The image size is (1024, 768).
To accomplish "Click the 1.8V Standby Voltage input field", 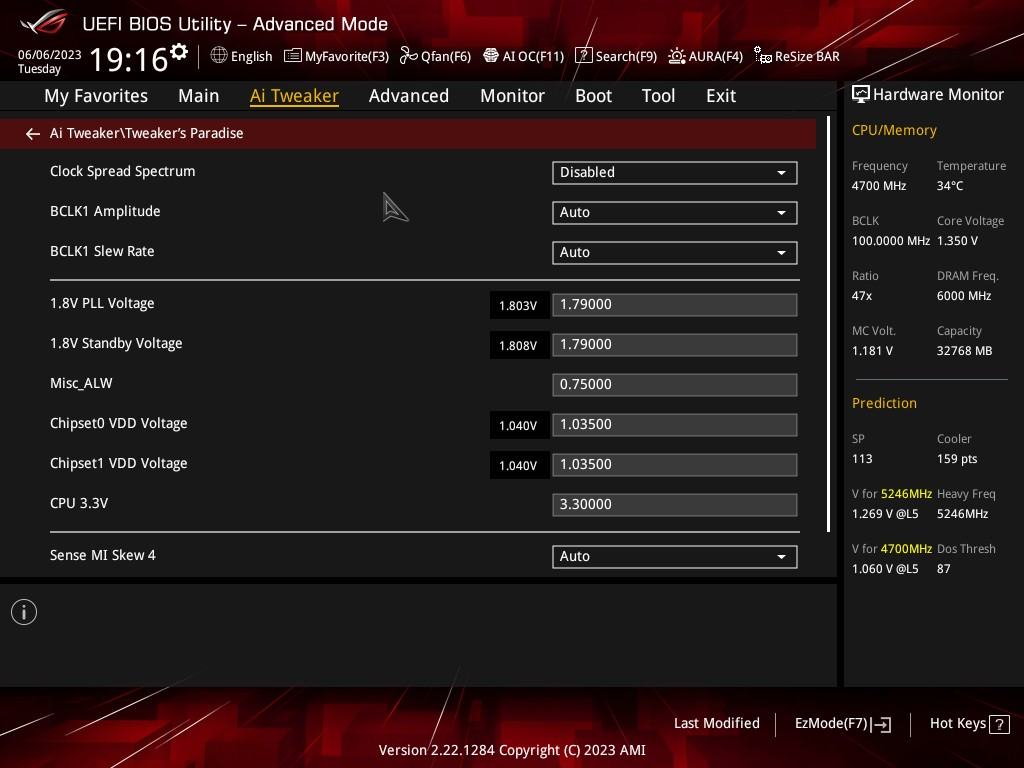I will tap(675, 344).
